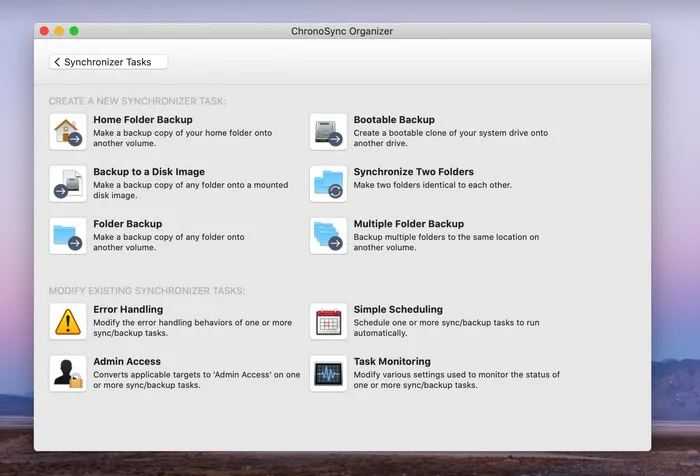The width and height of the screenshot is (700, 476).
Task: Click the Admin Access user lock icon
Action: (68, 374)
